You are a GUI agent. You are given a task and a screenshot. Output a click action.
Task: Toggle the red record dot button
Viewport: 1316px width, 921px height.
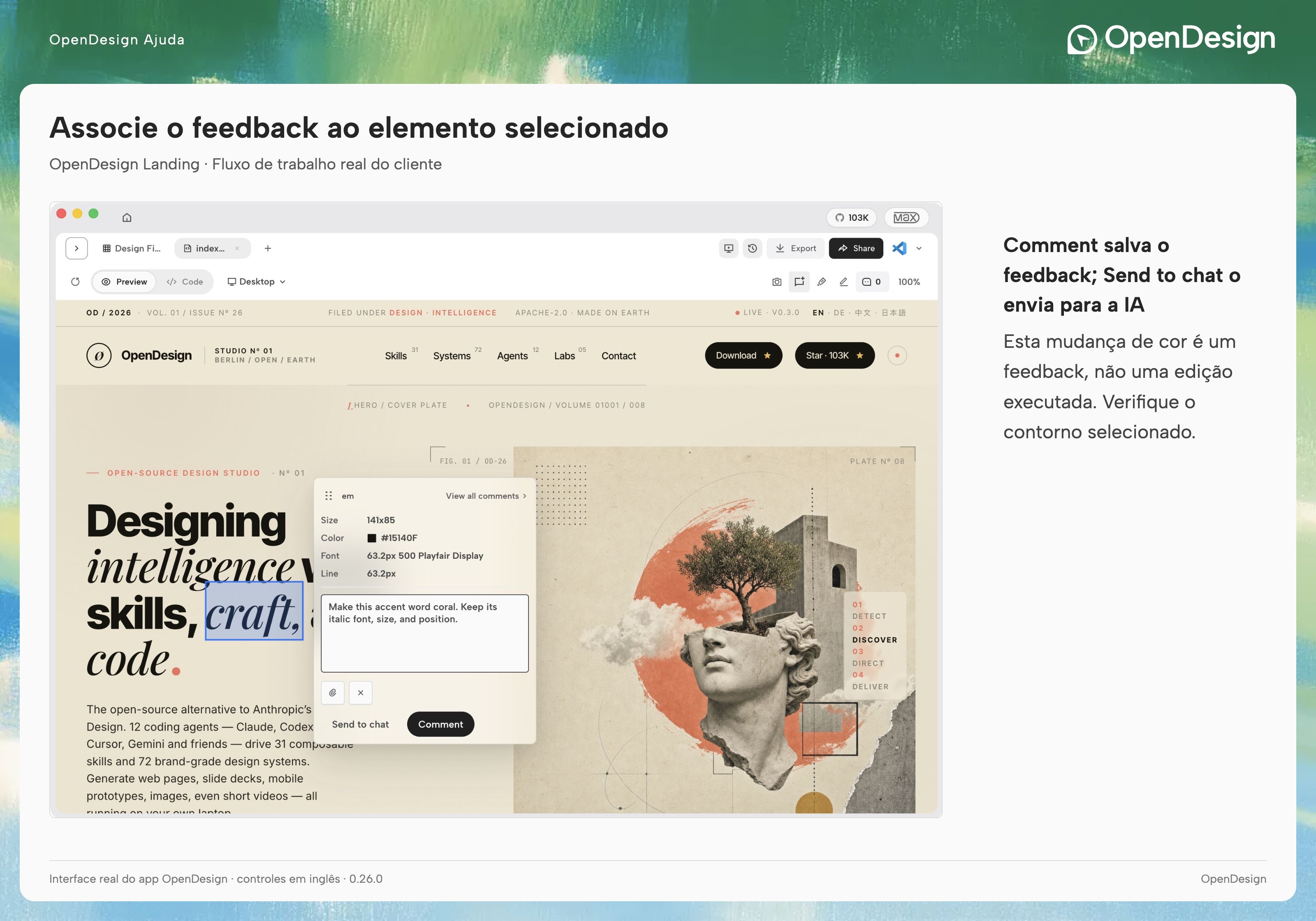point(897,355)
